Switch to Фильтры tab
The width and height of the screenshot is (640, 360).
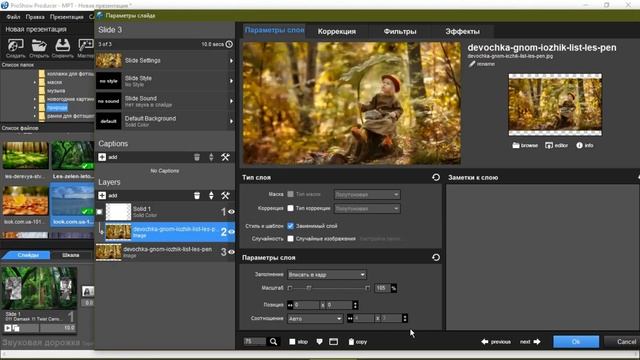pyautogui.click(x=400, y=31)
